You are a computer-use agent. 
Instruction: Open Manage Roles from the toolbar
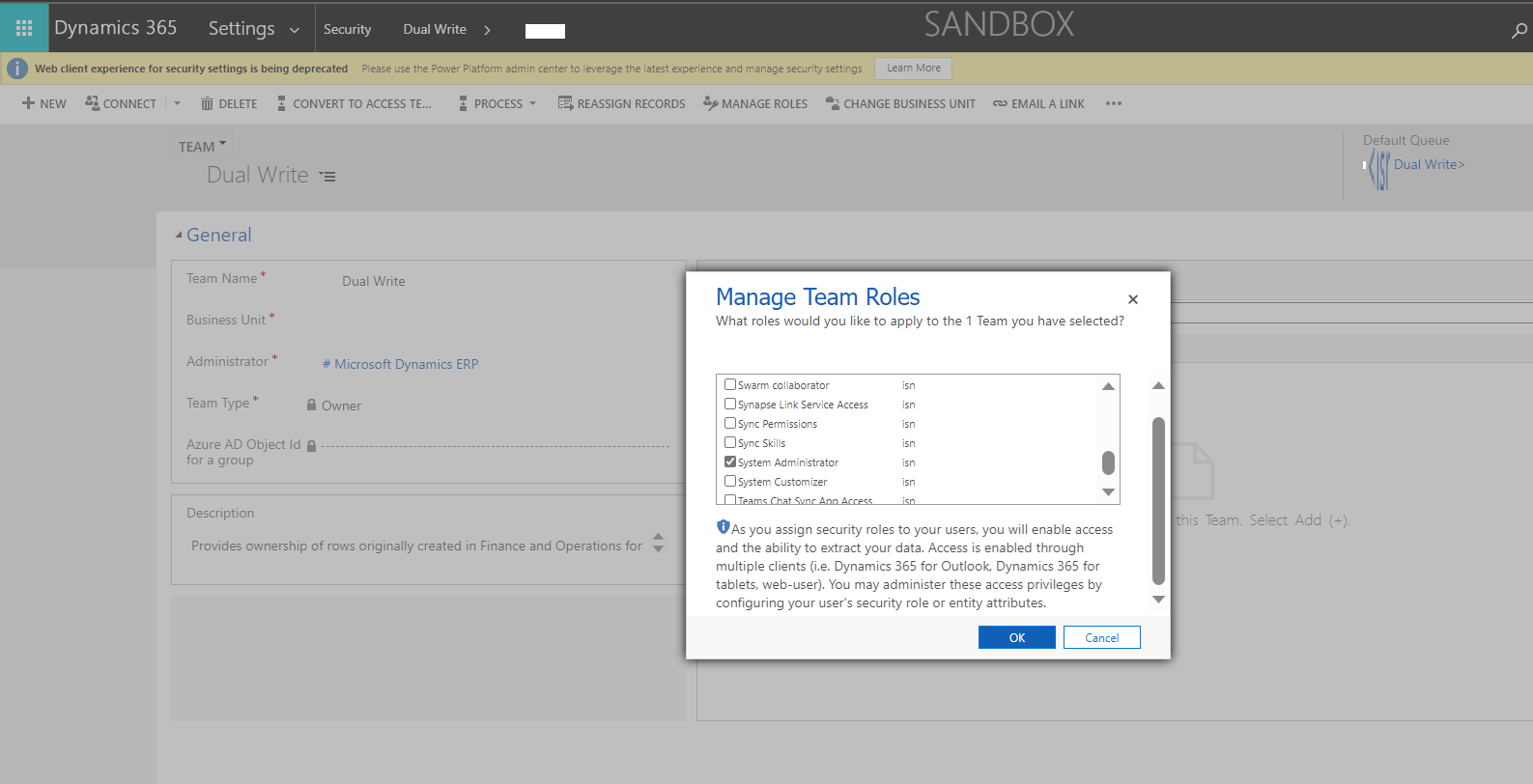tap(755, 103)
